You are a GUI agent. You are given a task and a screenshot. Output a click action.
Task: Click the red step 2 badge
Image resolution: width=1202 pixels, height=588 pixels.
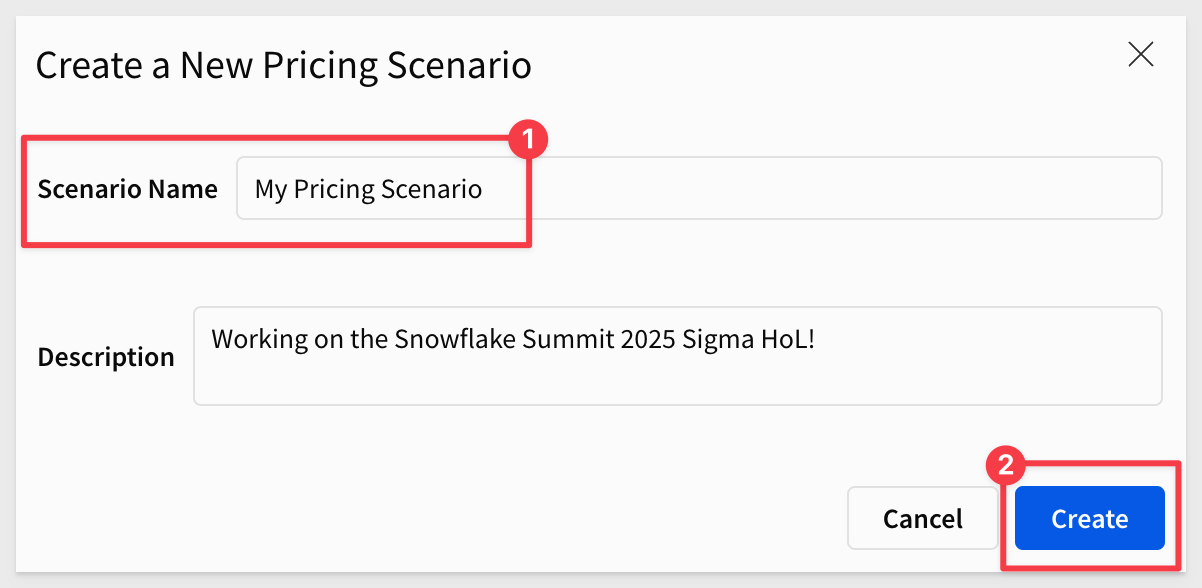click(x=1006, y=465)
